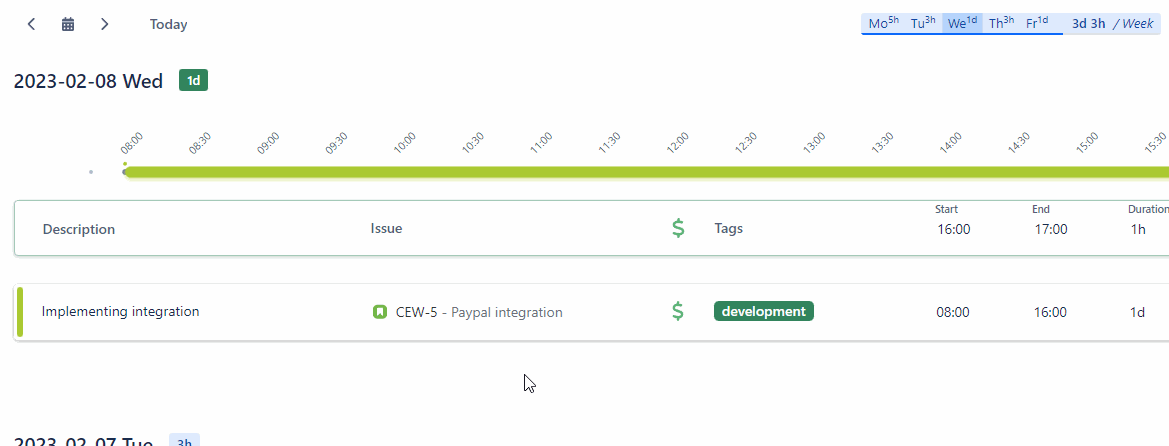This screenshot has width=1169, height=446.
Task: Jump to Today
Action: pyautogui.click(x=168, y=25)
